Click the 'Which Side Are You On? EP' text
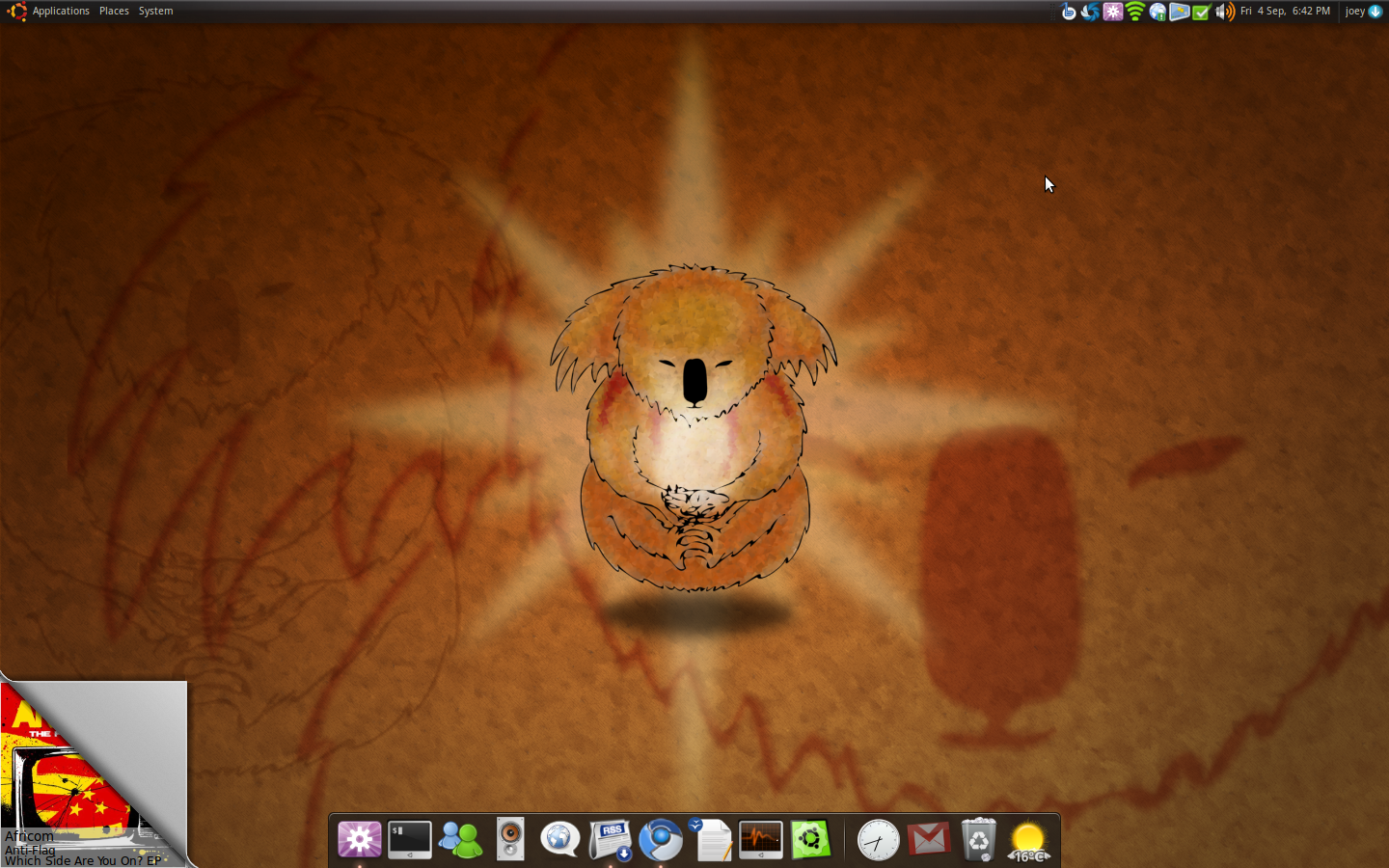 pos(83,860)
